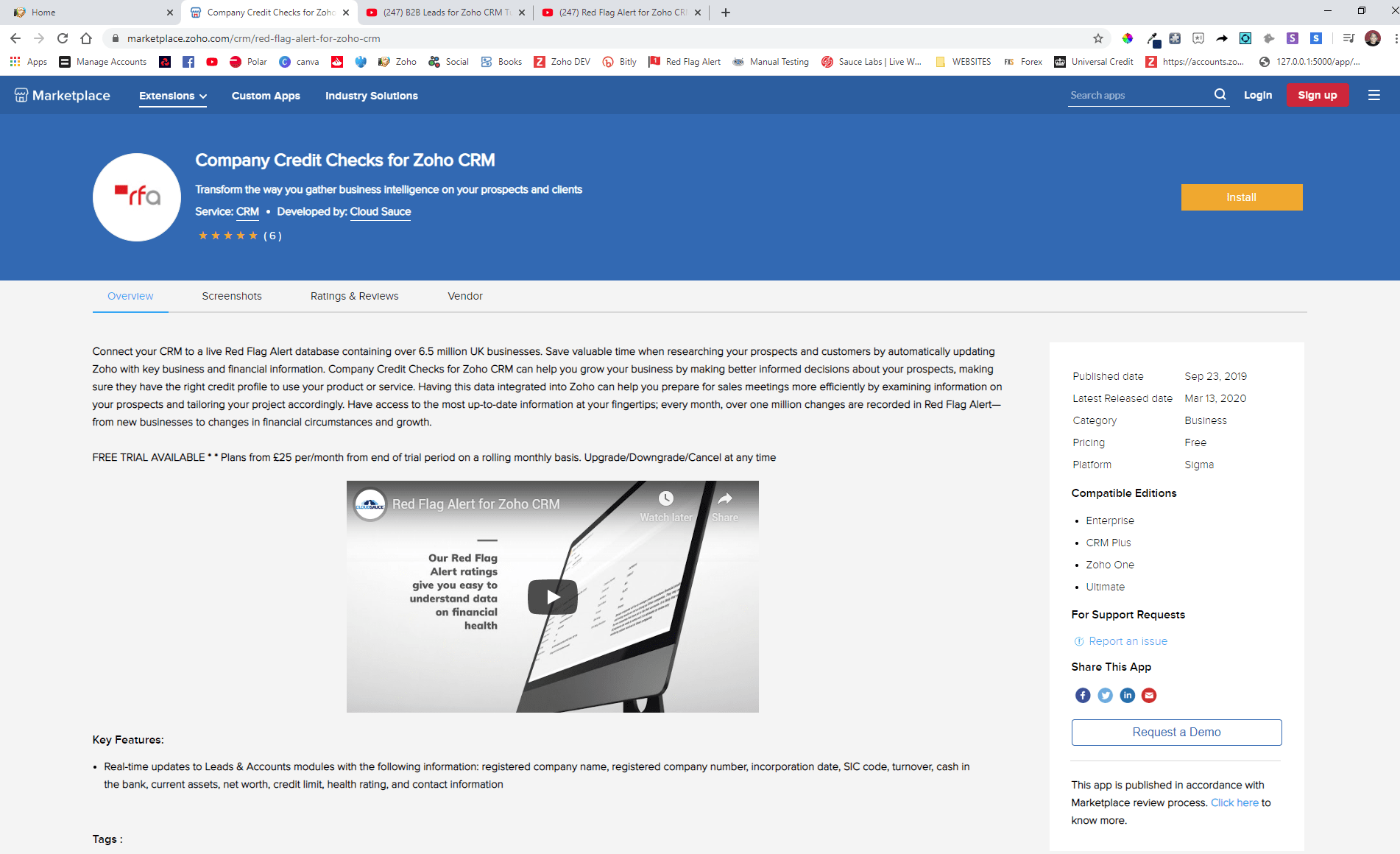Screen dimensions: 1400x854
Task: Share the app via email icon
Action: (1149, 695)
